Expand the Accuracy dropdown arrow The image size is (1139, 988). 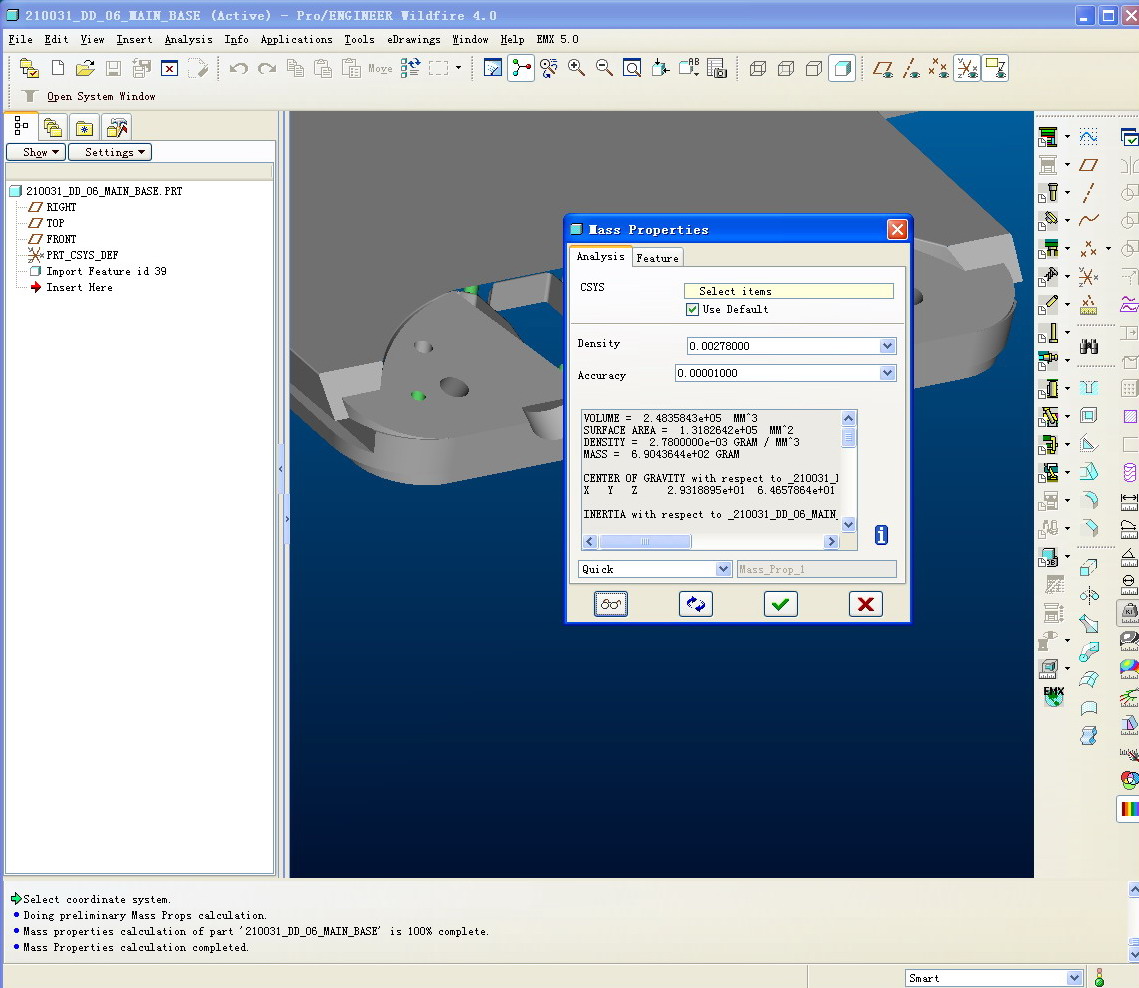pos(887,373)
